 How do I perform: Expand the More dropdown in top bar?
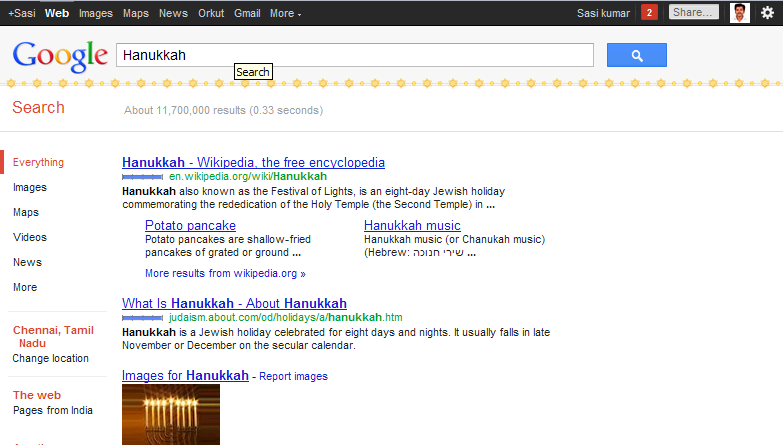[x=286, y=13]
